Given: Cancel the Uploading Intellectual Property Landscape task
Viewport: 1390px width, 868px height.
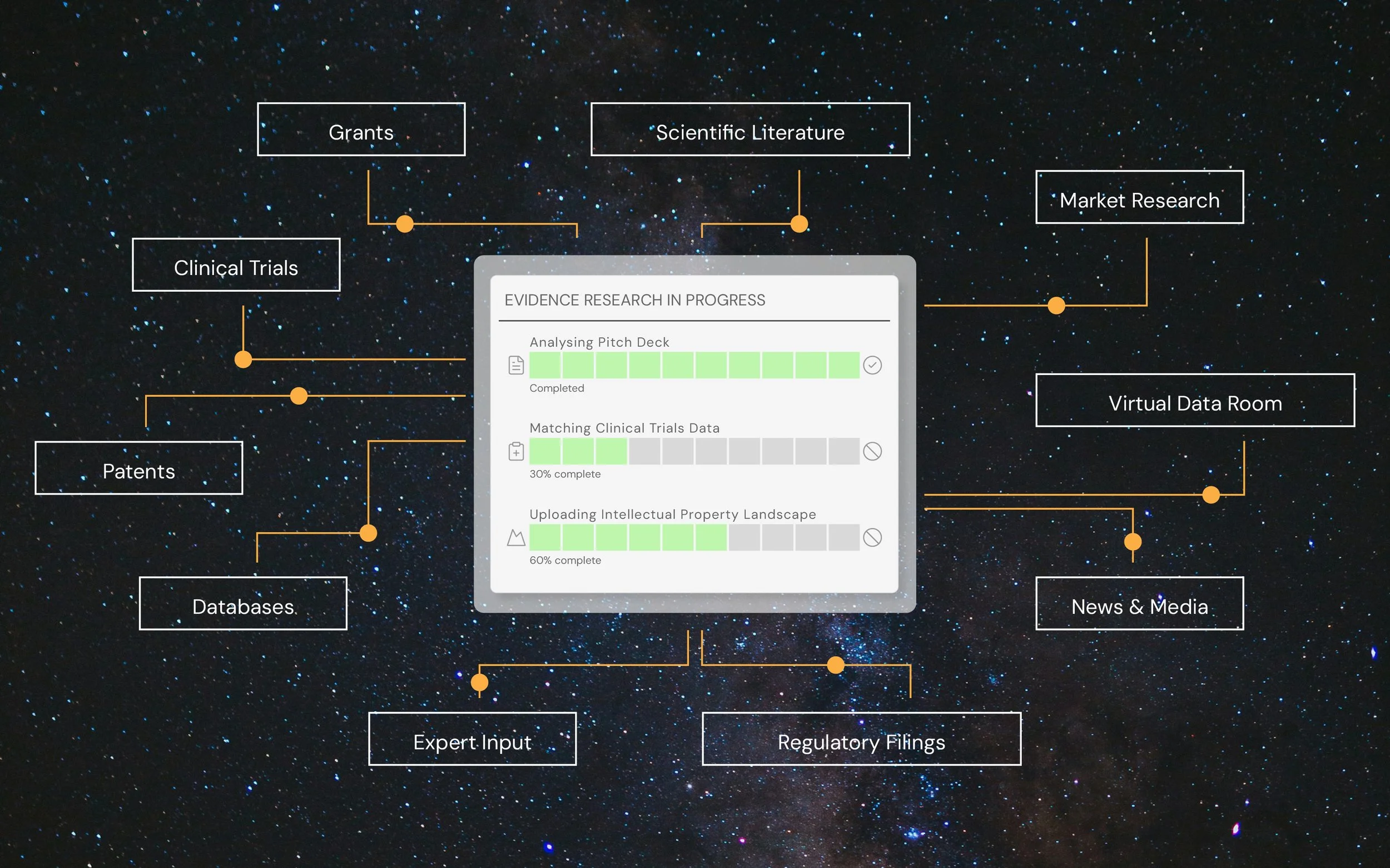Looking at the screenshot, I should [x=872, y=537].
